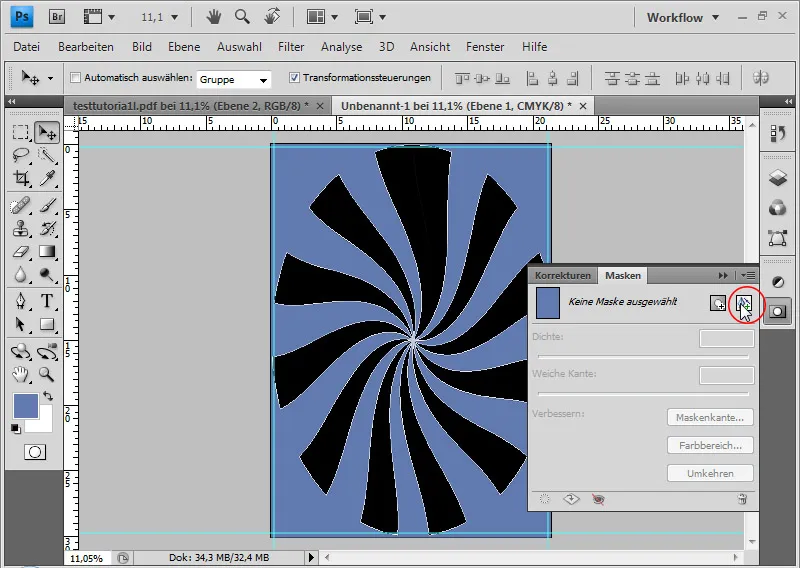Open the Layers panel icon in dock
The width and height of the screenshot is (800, 568).
(777, 178)
